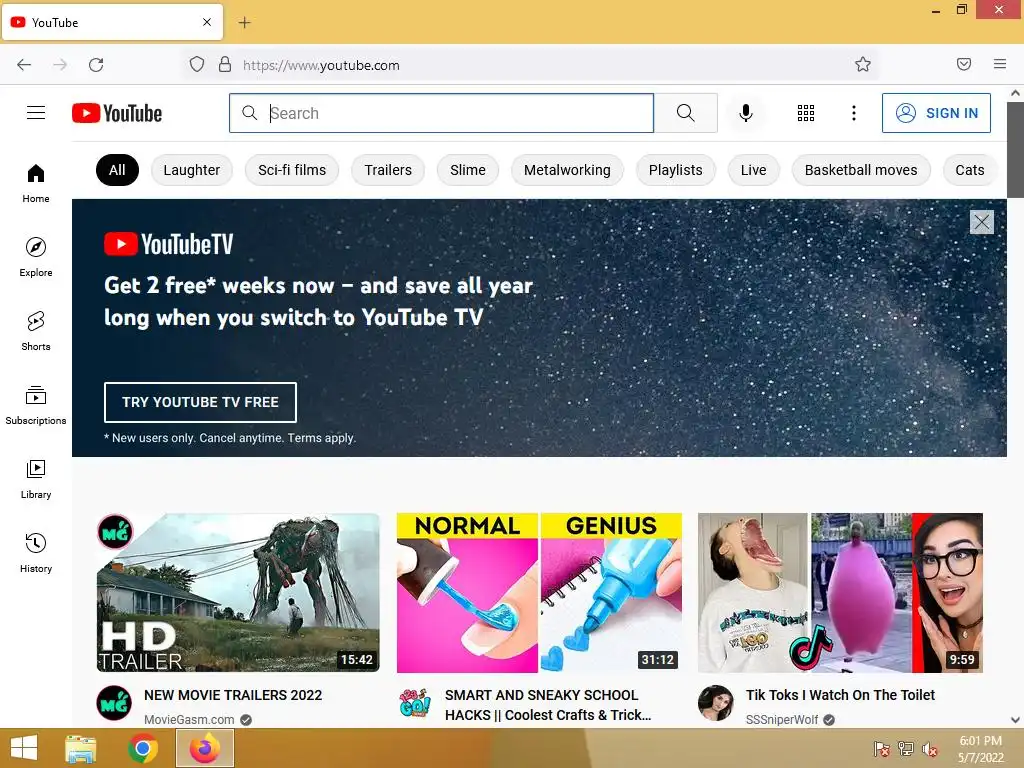Open the Windows Start button

(24, 748)
